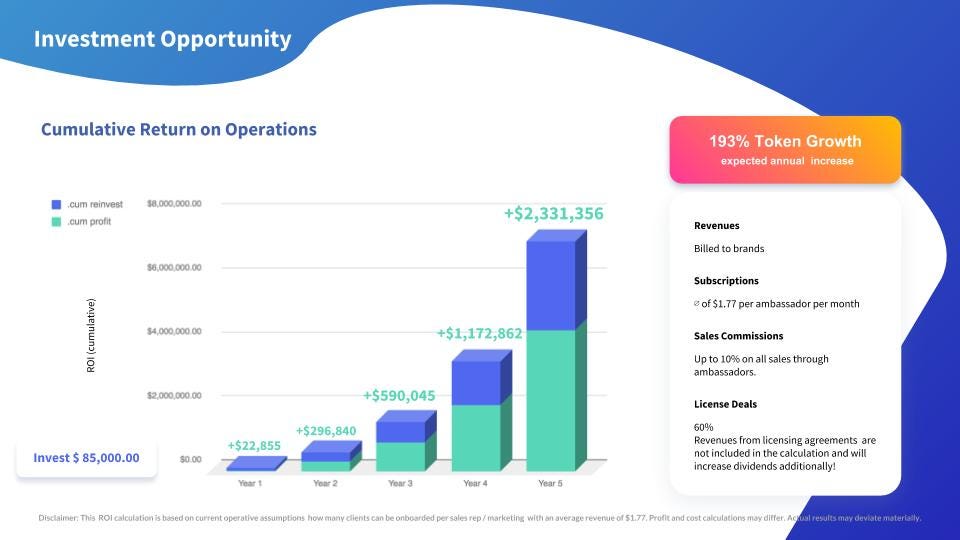Click the $1.77 per ambassador per month line

coord(776,304)
